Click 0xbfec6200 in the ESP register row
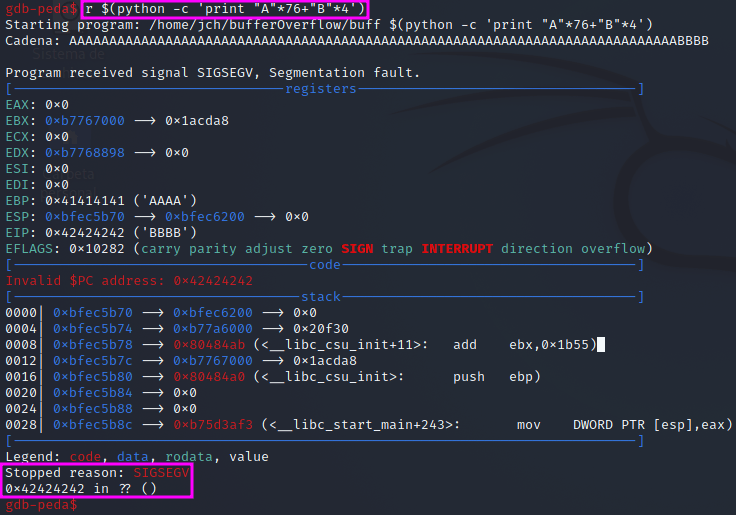Viewport: 736px width, 515px height. (x=205, y=217)
